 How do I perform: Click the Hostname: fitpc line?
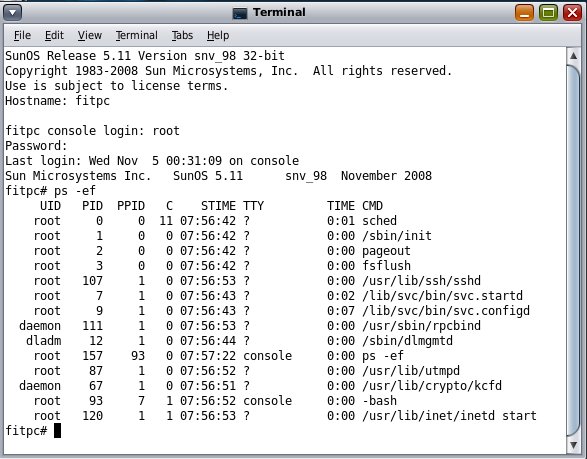coord(57,101)
